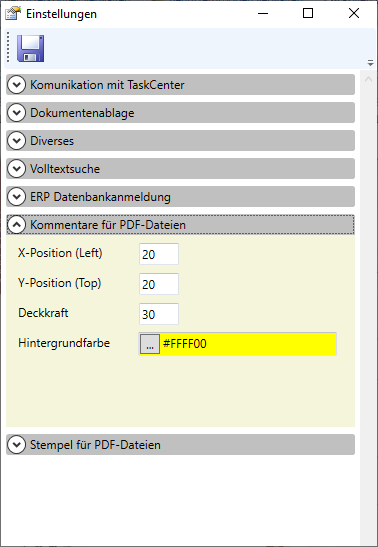
Task: Close the Einstellungen window
Action: point(354,13)
